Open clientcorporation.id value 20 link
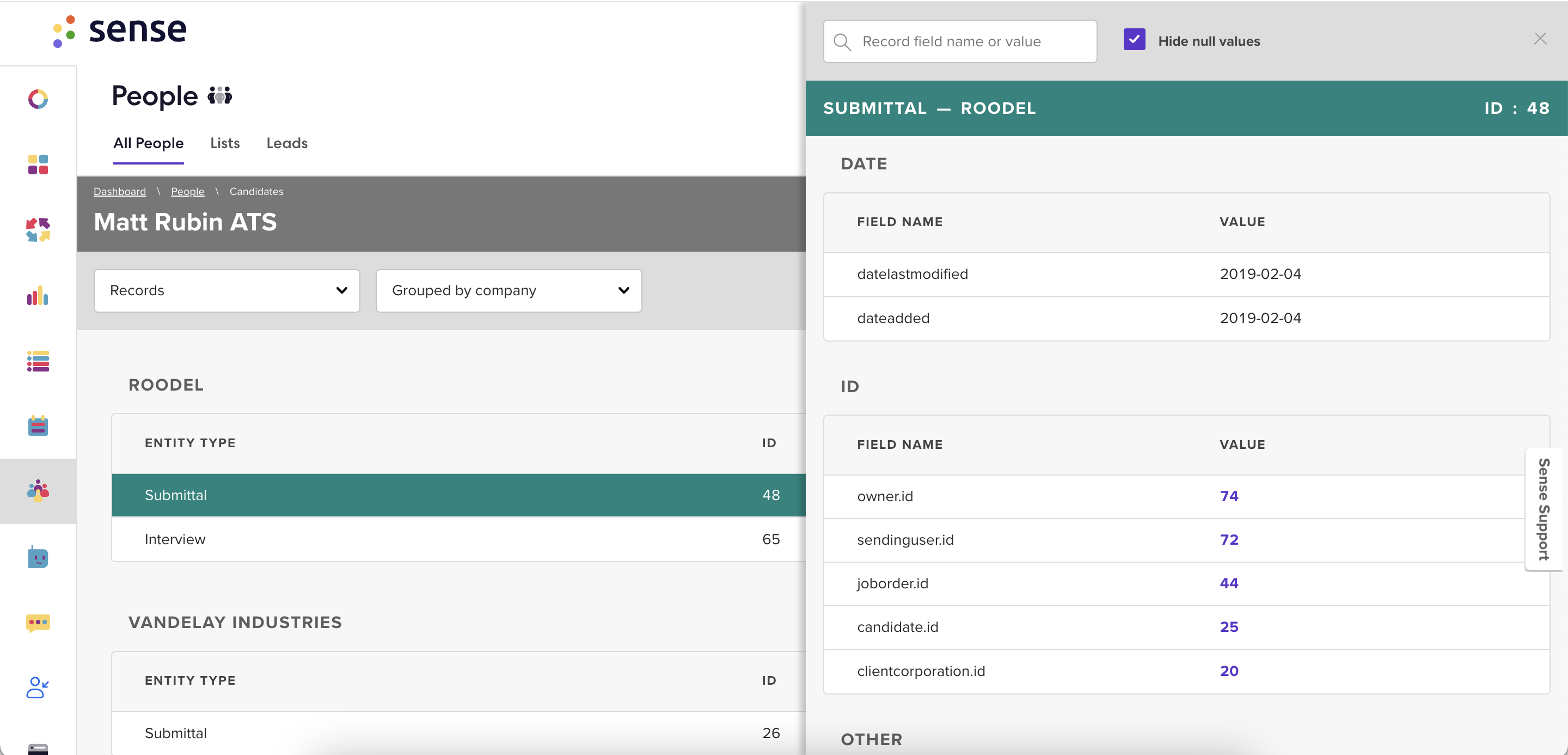This screenshot has height=755, width=1568. 1229,671
